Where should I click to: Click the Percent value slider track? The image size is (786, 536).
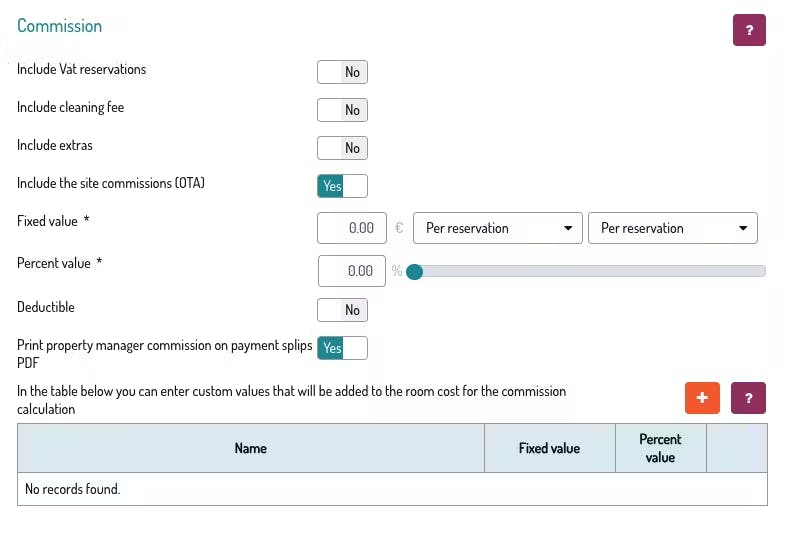coord(590,271)
